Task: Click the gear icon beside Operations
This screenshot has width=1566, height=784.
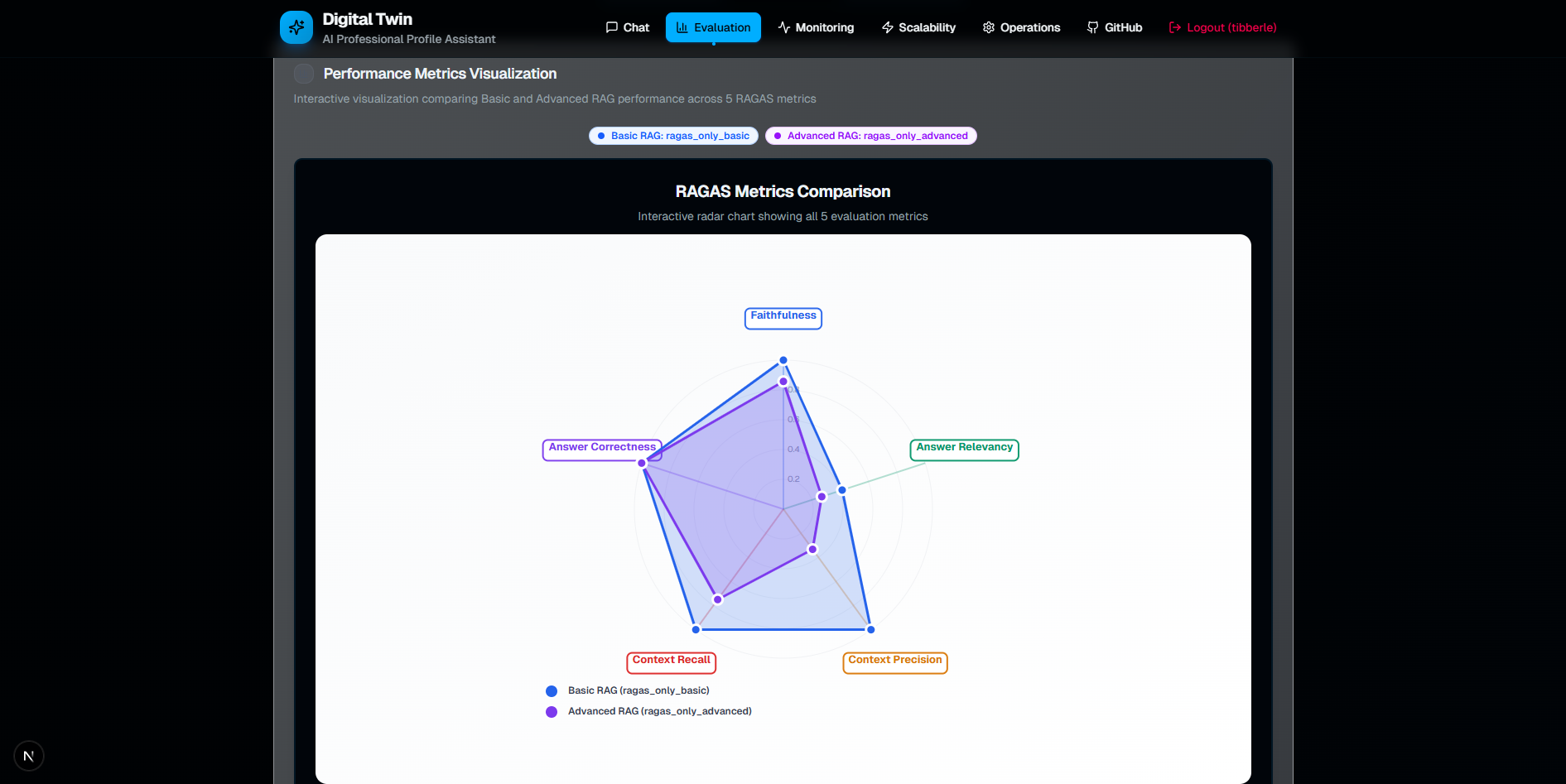Action: pyautogui.click(x=987, y=27)
